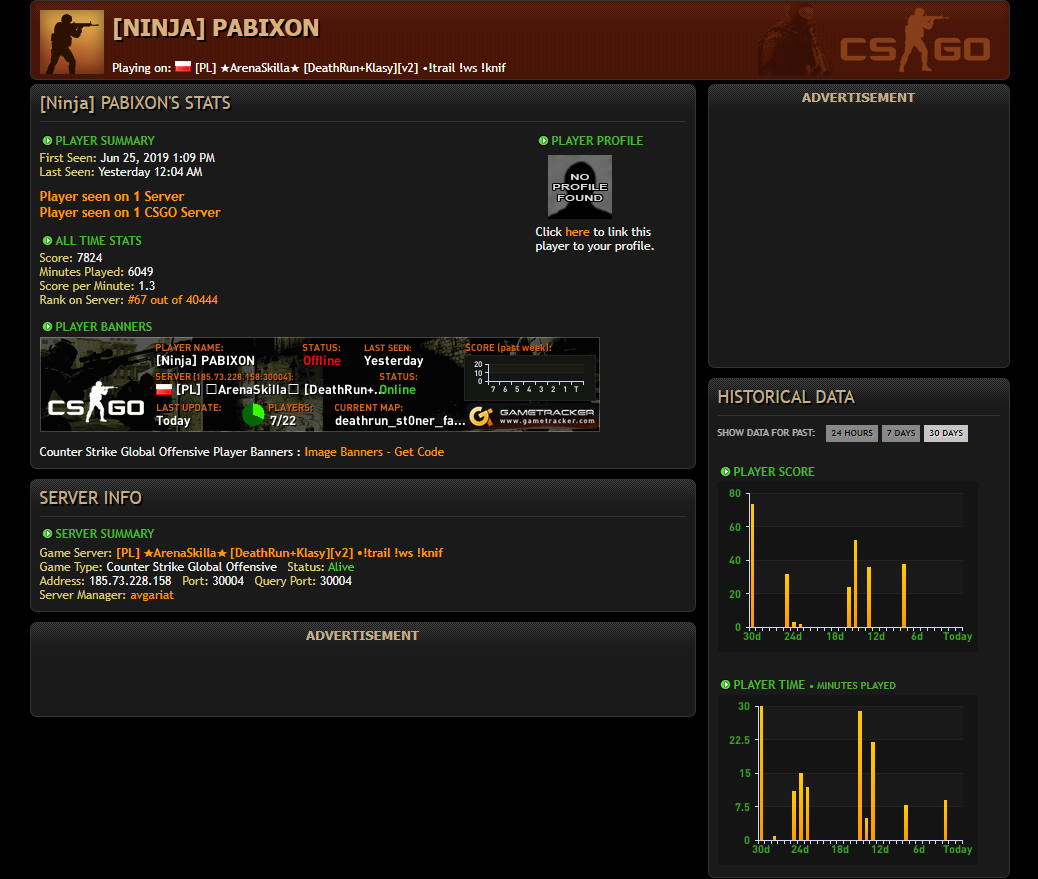Open the ArenaSkilla game server link in Server Summary
The width and height of the screenshot is (1038, 879).
point(279,553)
